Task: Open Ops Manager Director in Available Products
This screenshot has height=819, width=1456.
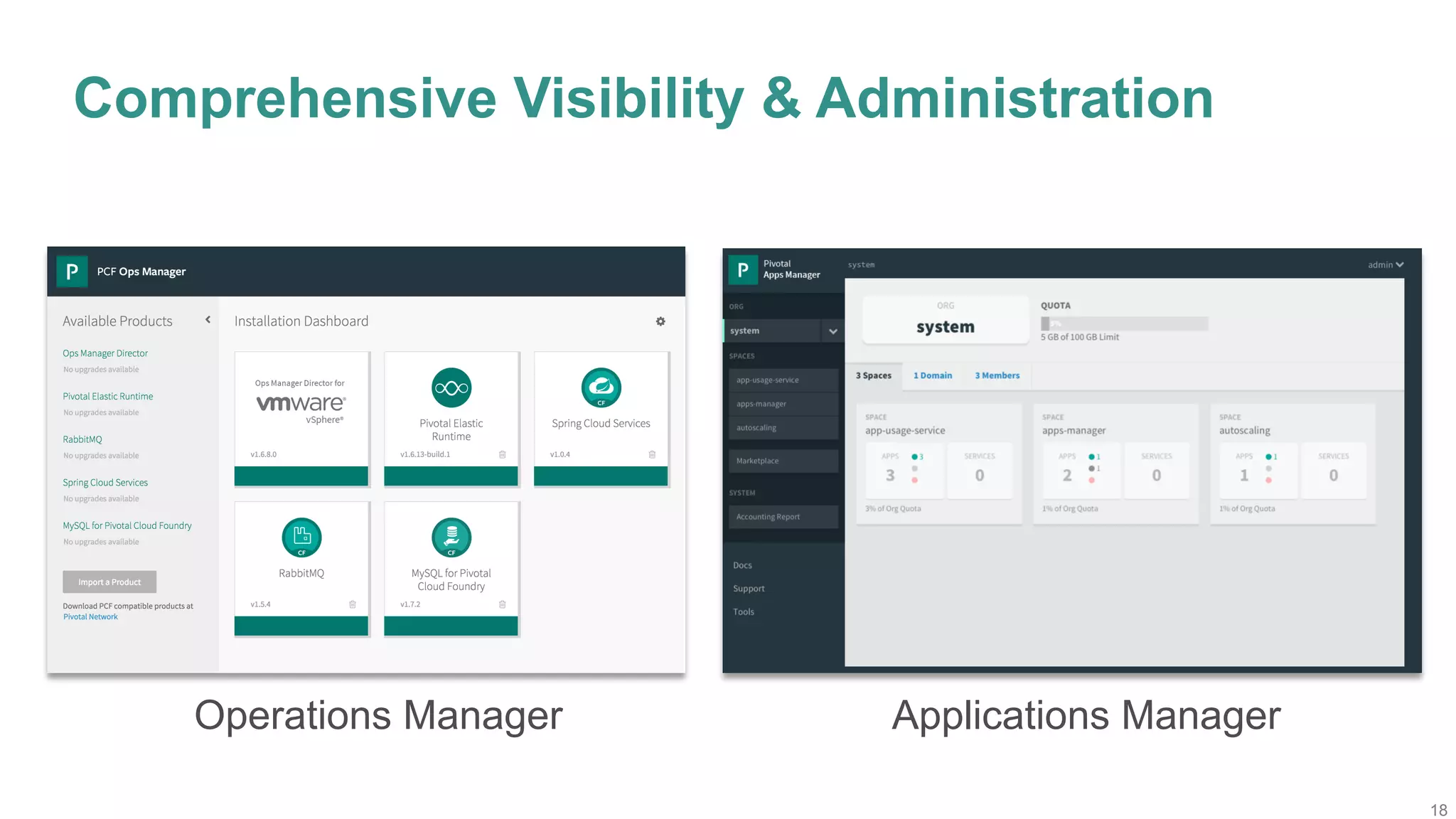Action: click(x=105, y=353)
